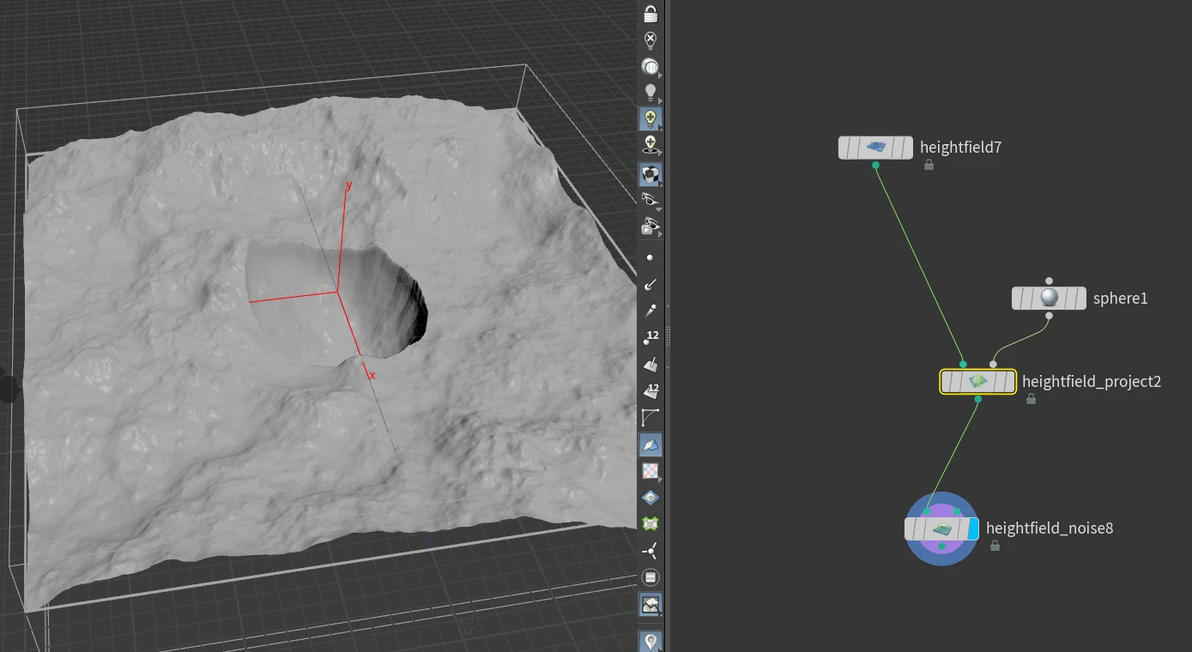Screen dimensions: 1192x652
Task: Click the display points dot icon
Action: point(650,258)
